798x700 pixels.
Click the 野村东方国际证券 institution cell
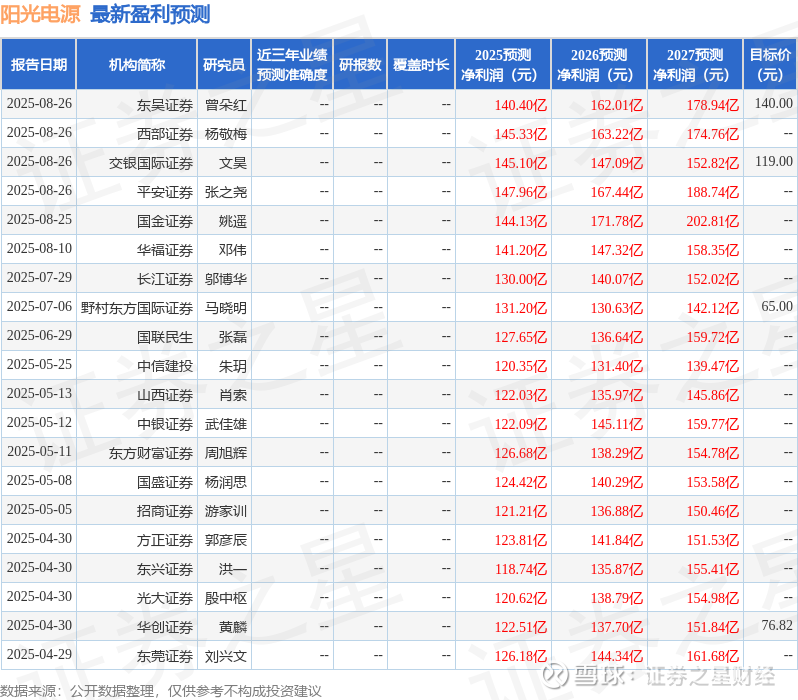point(137,309)
